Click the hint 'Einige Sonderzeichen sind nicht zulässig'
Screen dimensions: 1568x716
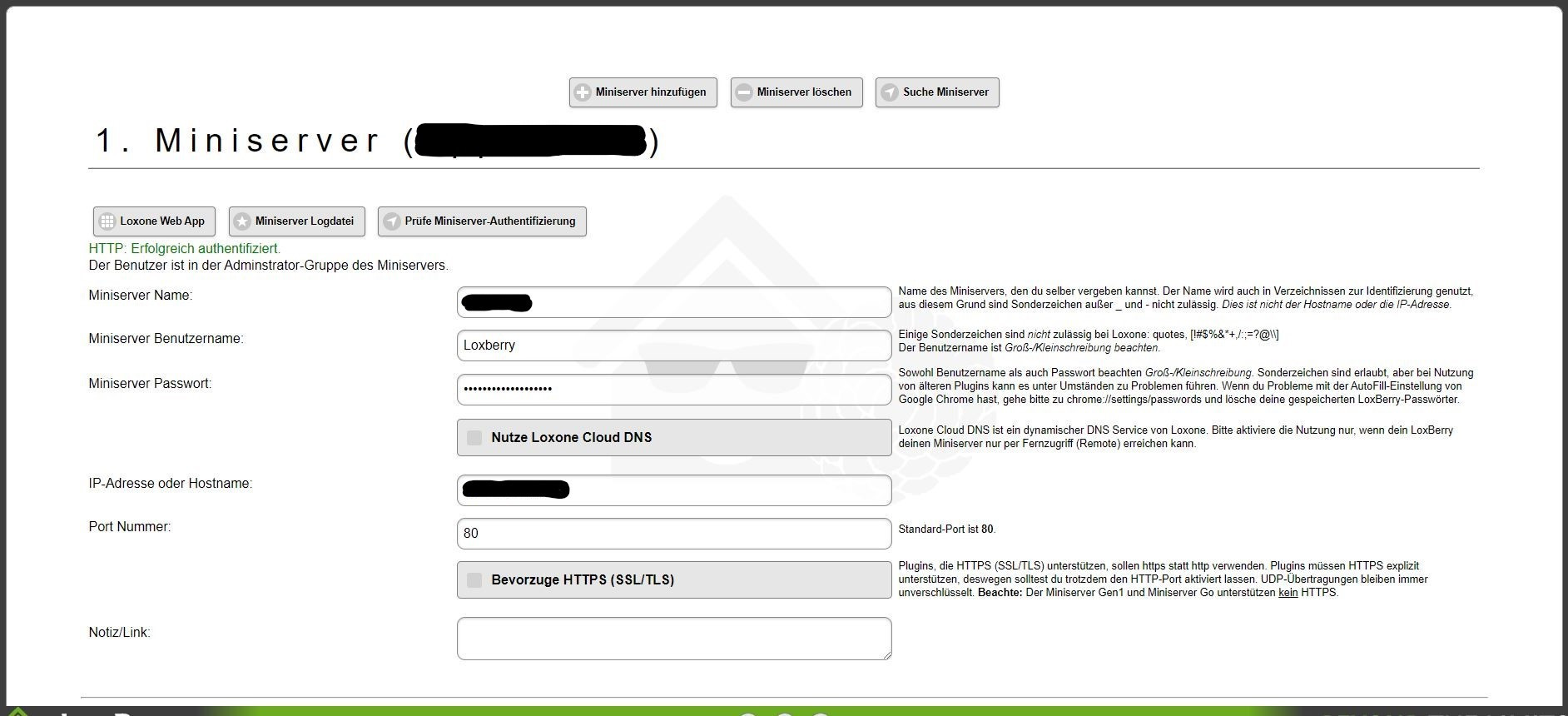(x=1089, y=341)
